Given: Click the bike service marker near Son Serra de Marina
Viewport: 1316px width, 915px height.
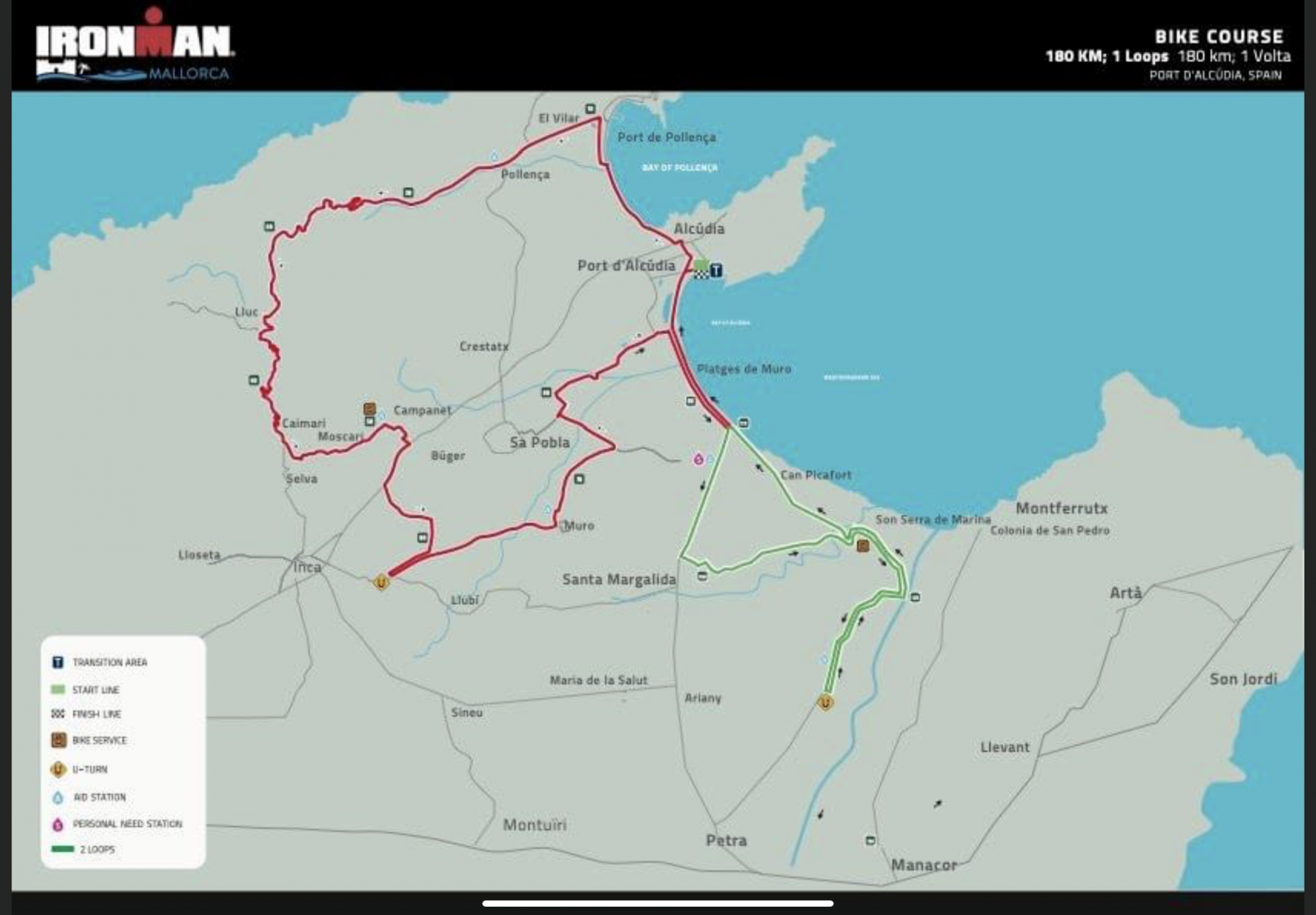Looking at the screenshot, I should [x=863, y=546].
